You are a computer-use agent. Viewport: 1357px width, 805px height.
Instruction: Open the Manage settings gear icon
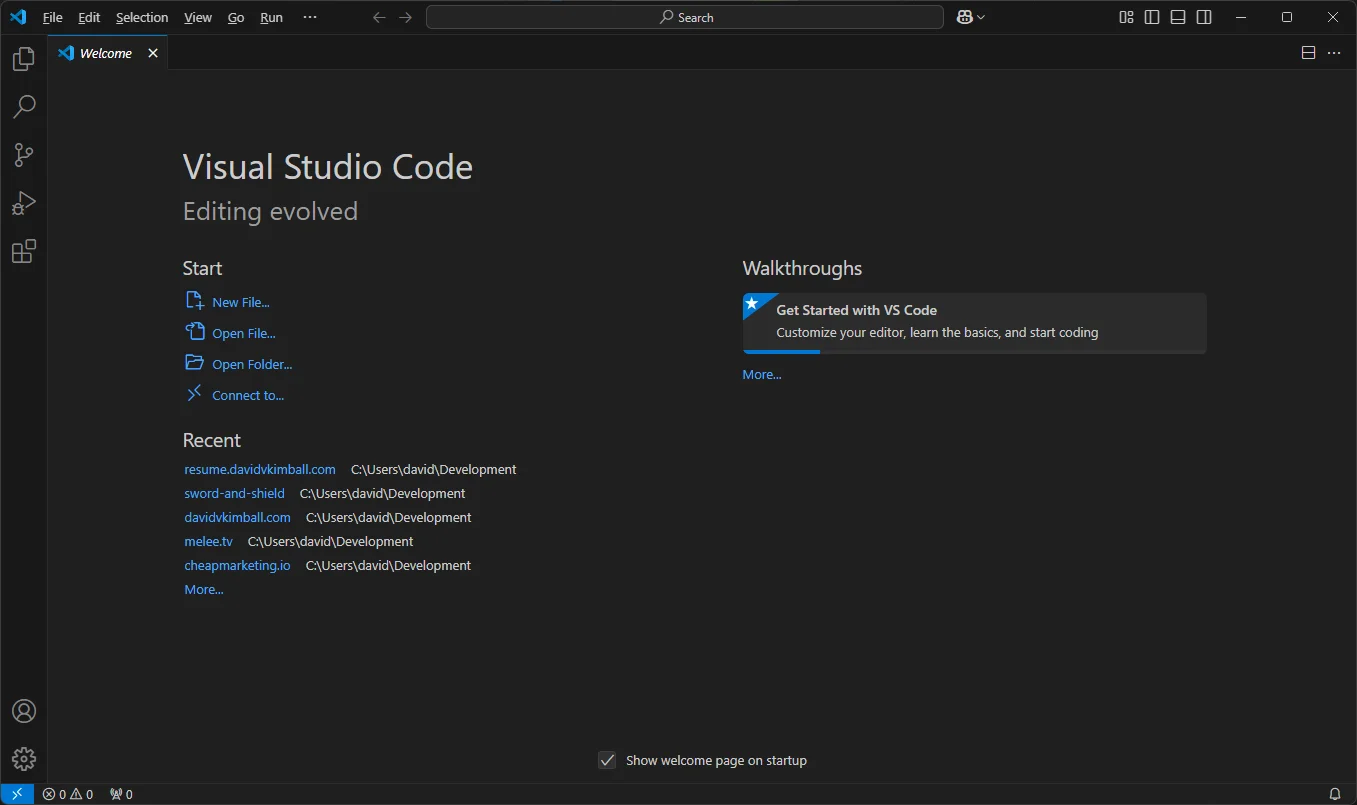[x=23, y=758]
